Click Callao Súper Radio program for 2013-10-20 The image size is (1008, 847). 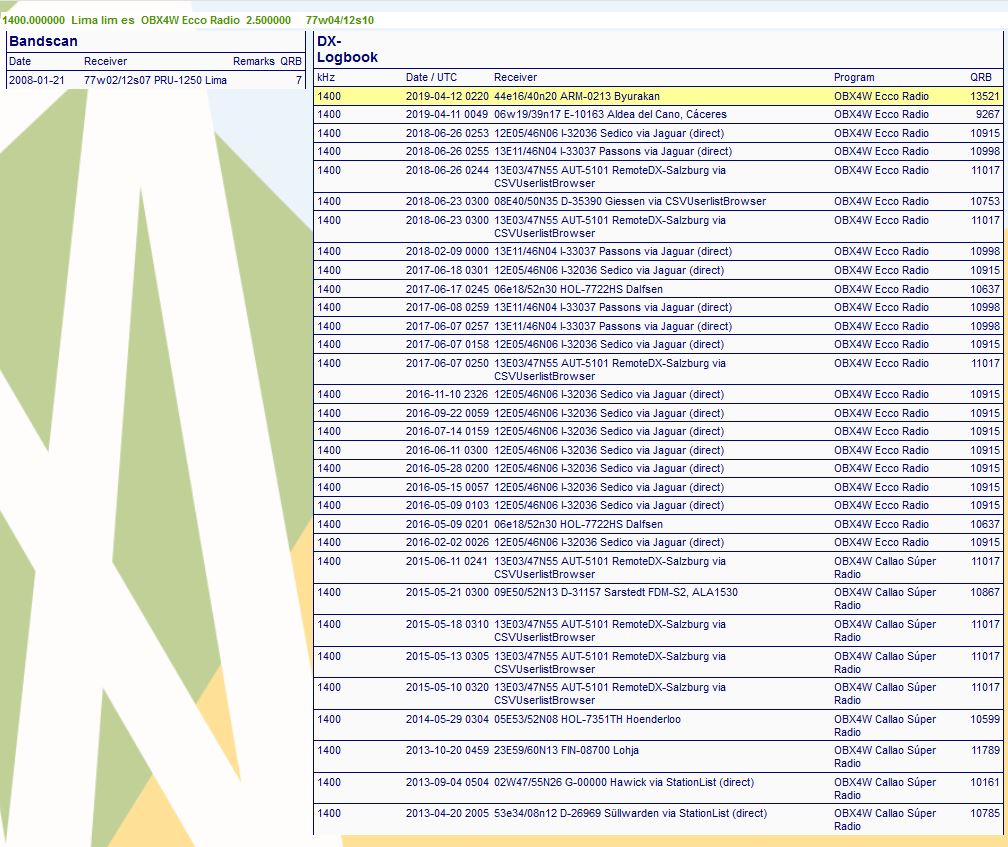tap(885, 756)
